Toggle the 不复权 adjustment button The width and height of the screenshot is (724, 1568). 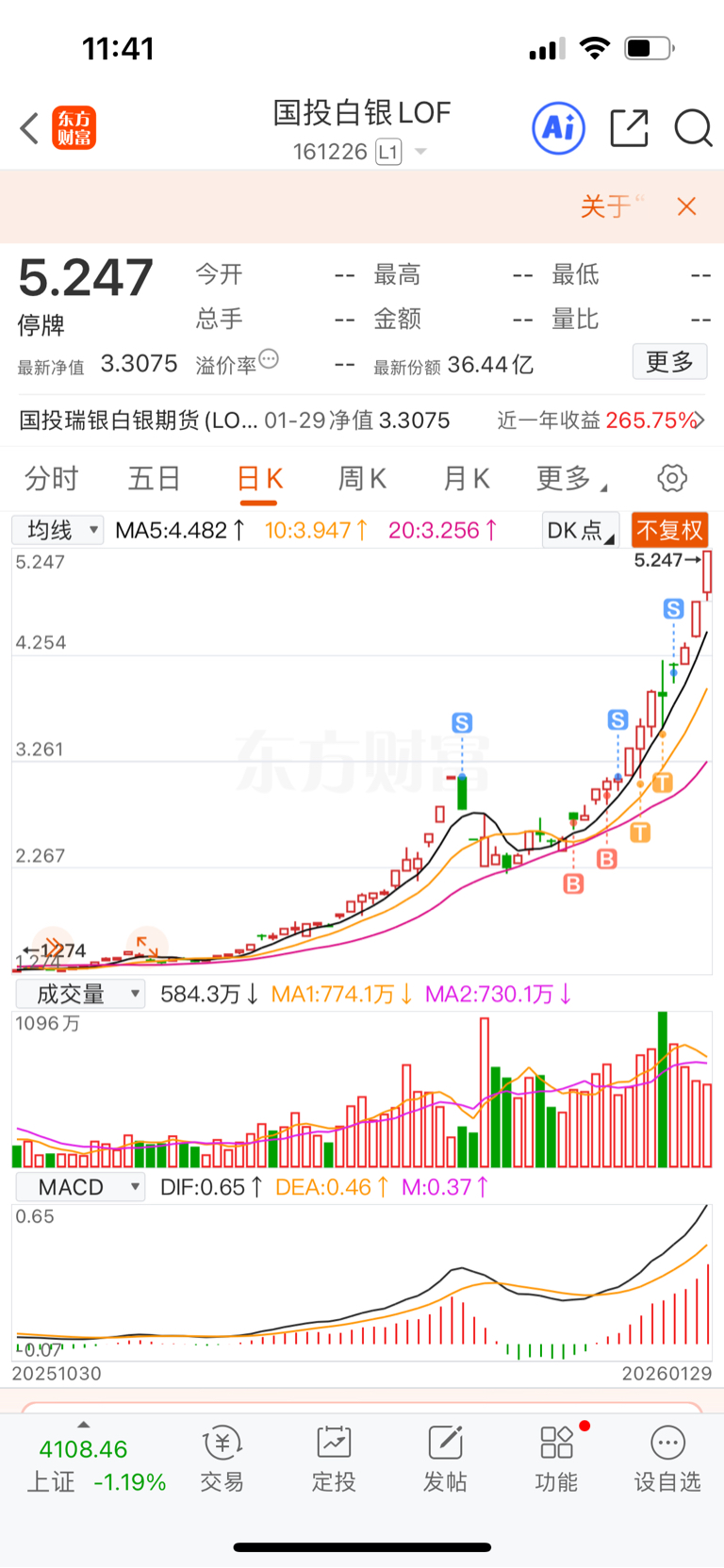669,531
